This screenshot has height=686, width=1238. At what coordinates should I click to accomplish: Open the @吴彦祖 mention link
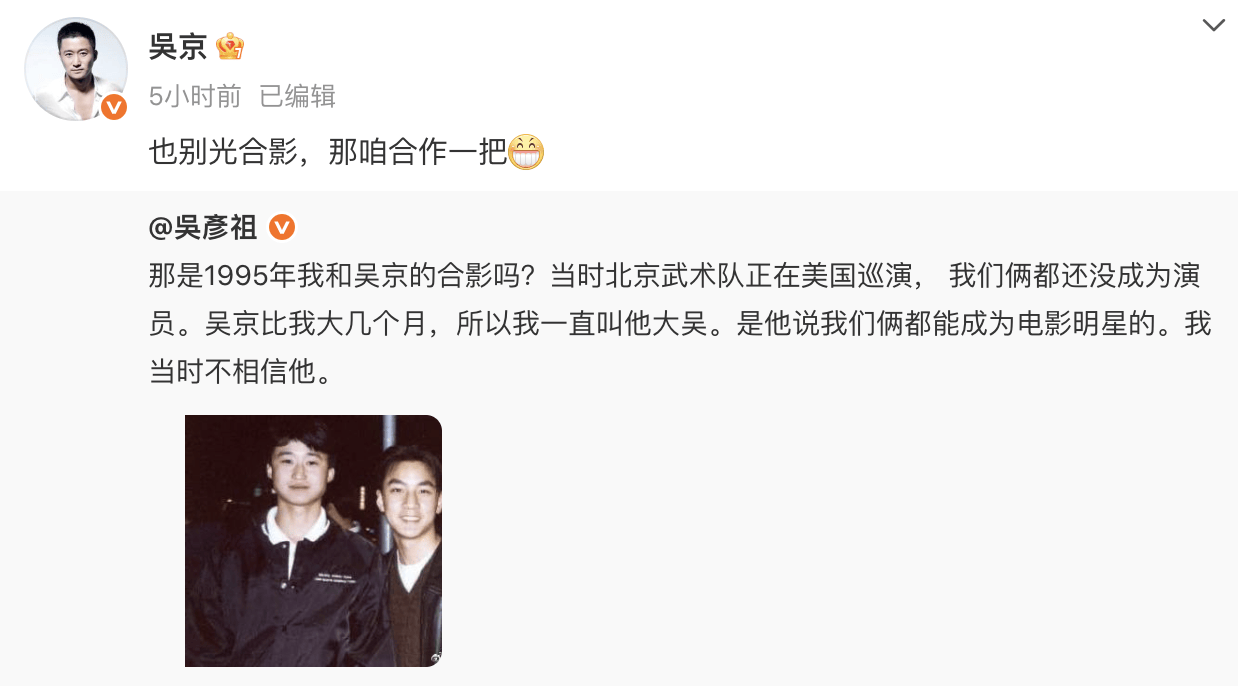coord(203,228)
